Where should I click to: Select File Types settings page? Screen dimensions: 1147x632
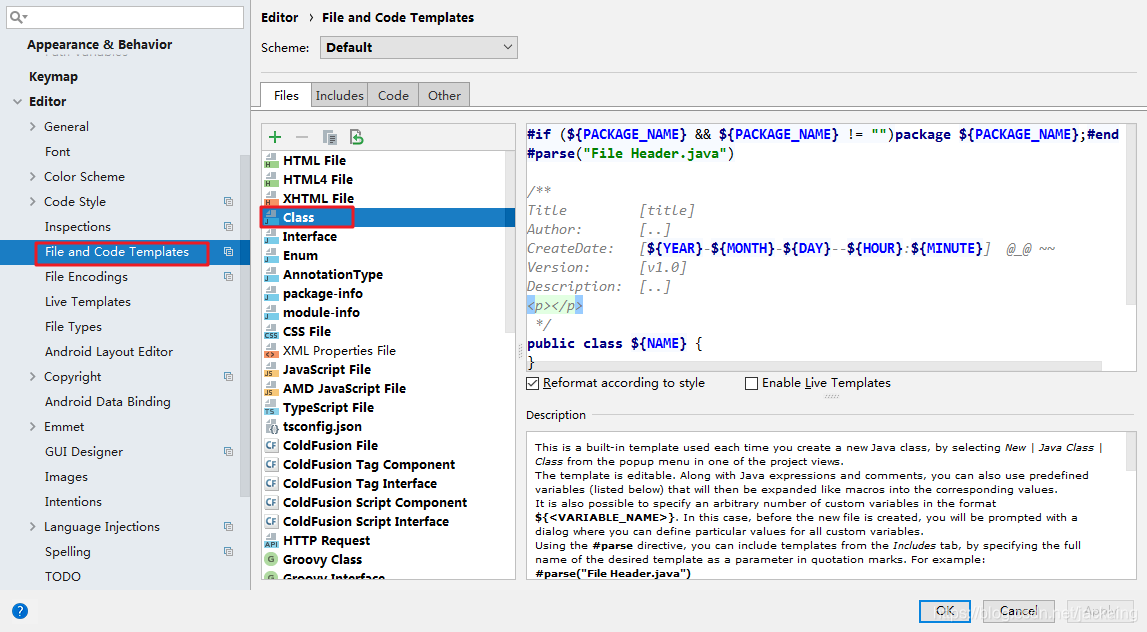point(73,327)
